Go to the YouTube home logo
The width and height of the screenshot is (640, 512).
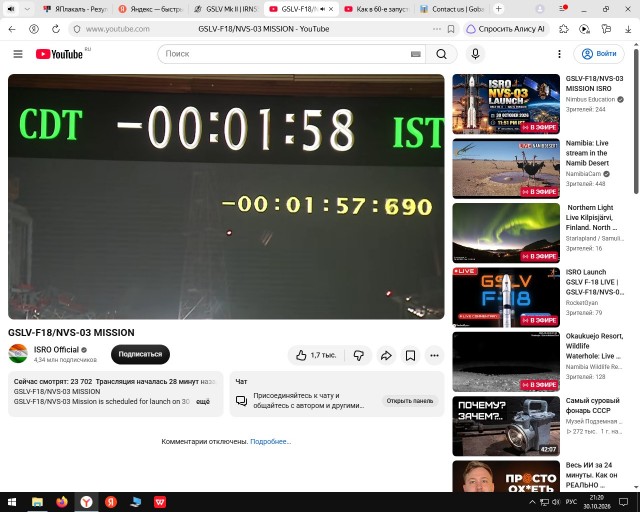pos(60,54)
